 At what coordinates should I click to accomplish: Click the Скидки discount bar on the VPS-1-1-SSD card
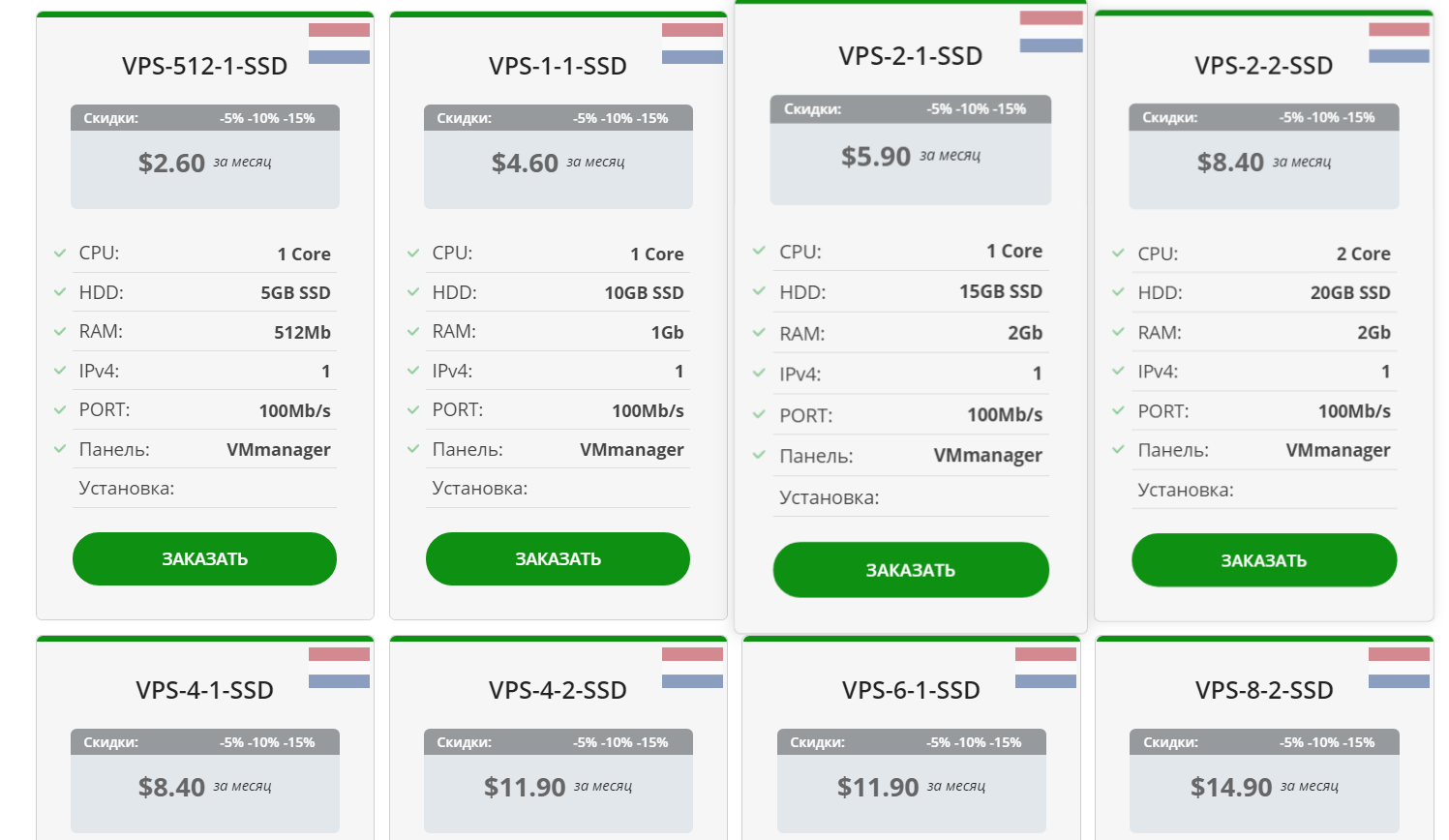pos(558,118)
